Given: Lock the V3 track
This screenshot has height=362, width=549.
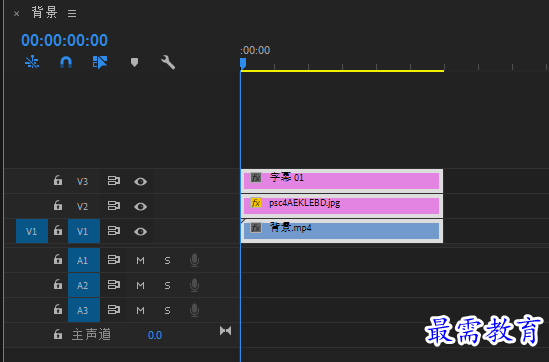Looking at the screenshot, I should coord(58,181).
